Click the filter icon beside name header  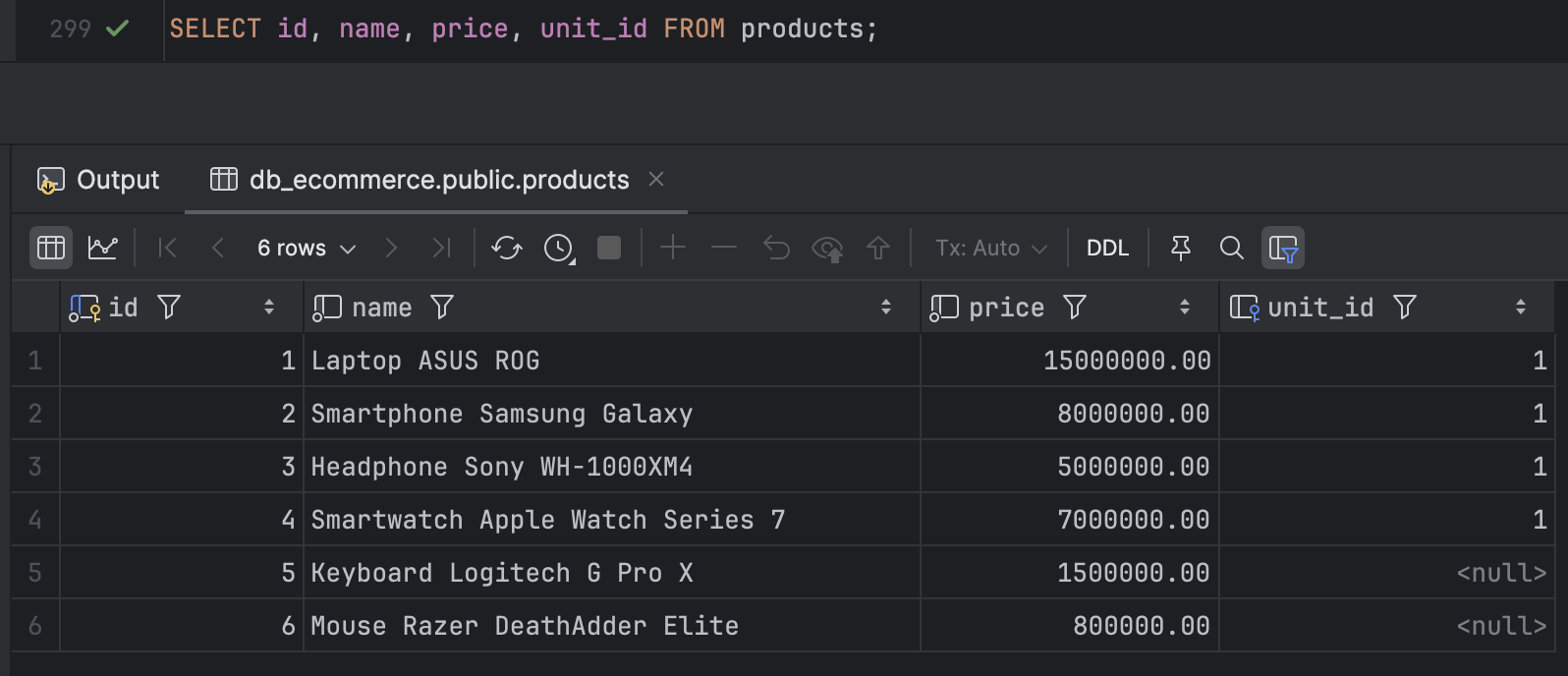click(442, 308)
